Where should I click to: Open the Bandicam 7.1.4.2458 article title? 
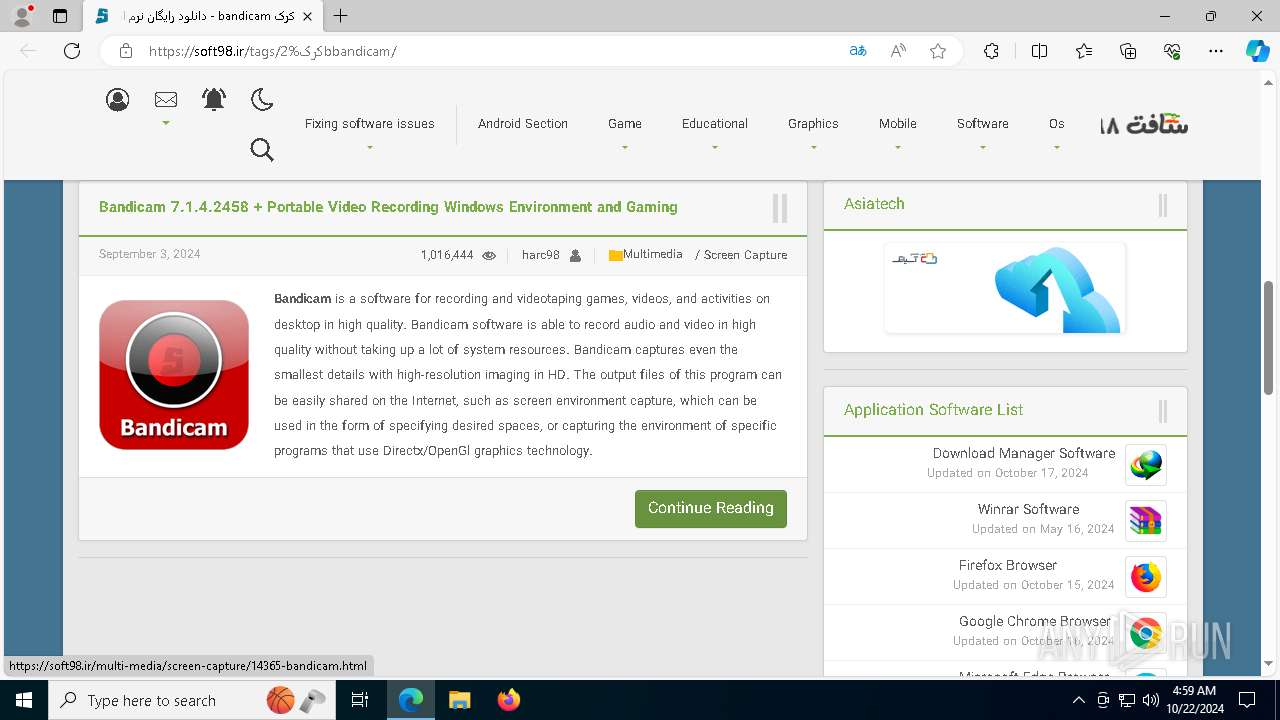tap(388, 207)
